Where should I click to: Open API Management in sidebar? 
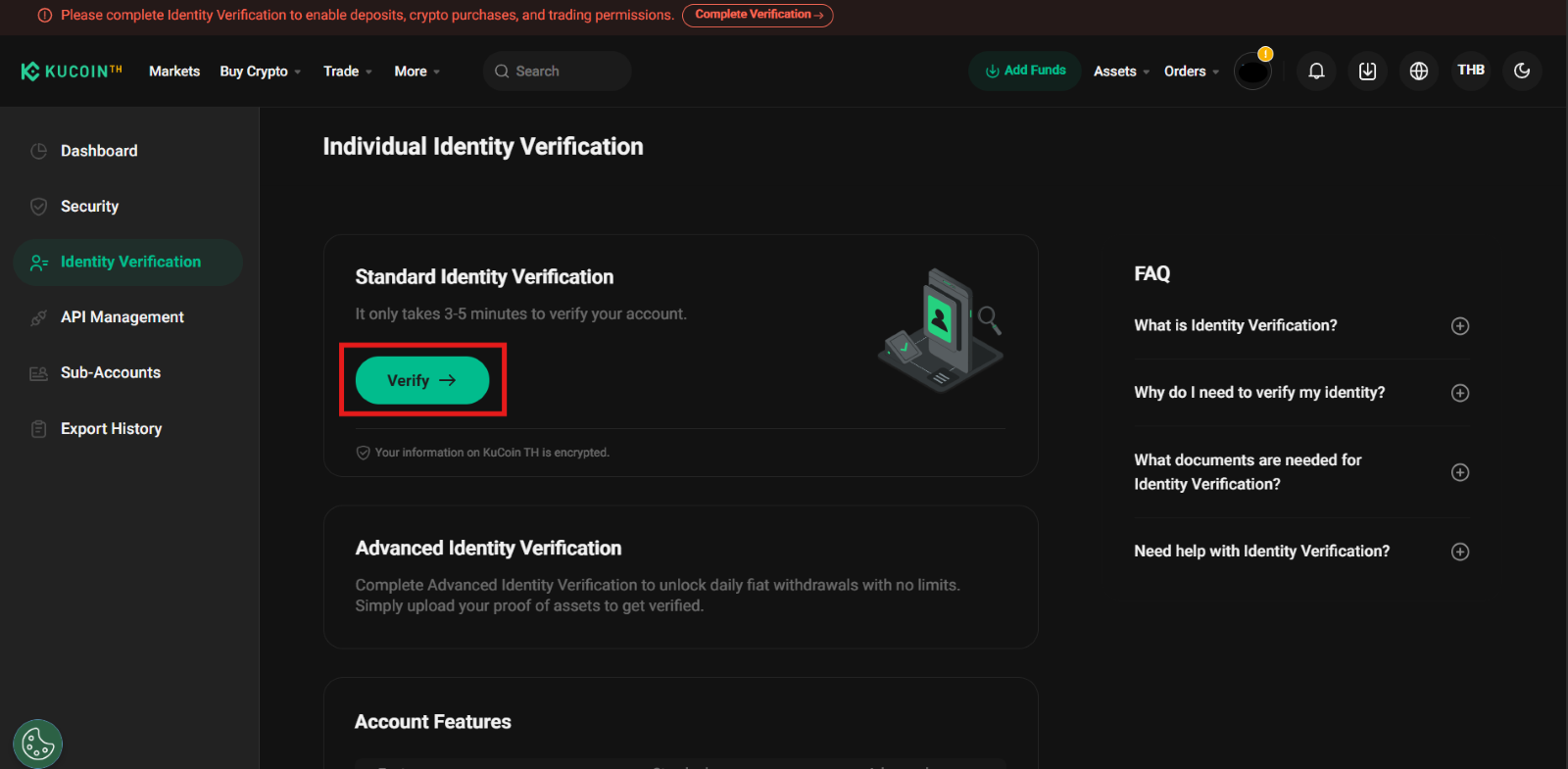[x=122, y=317]
